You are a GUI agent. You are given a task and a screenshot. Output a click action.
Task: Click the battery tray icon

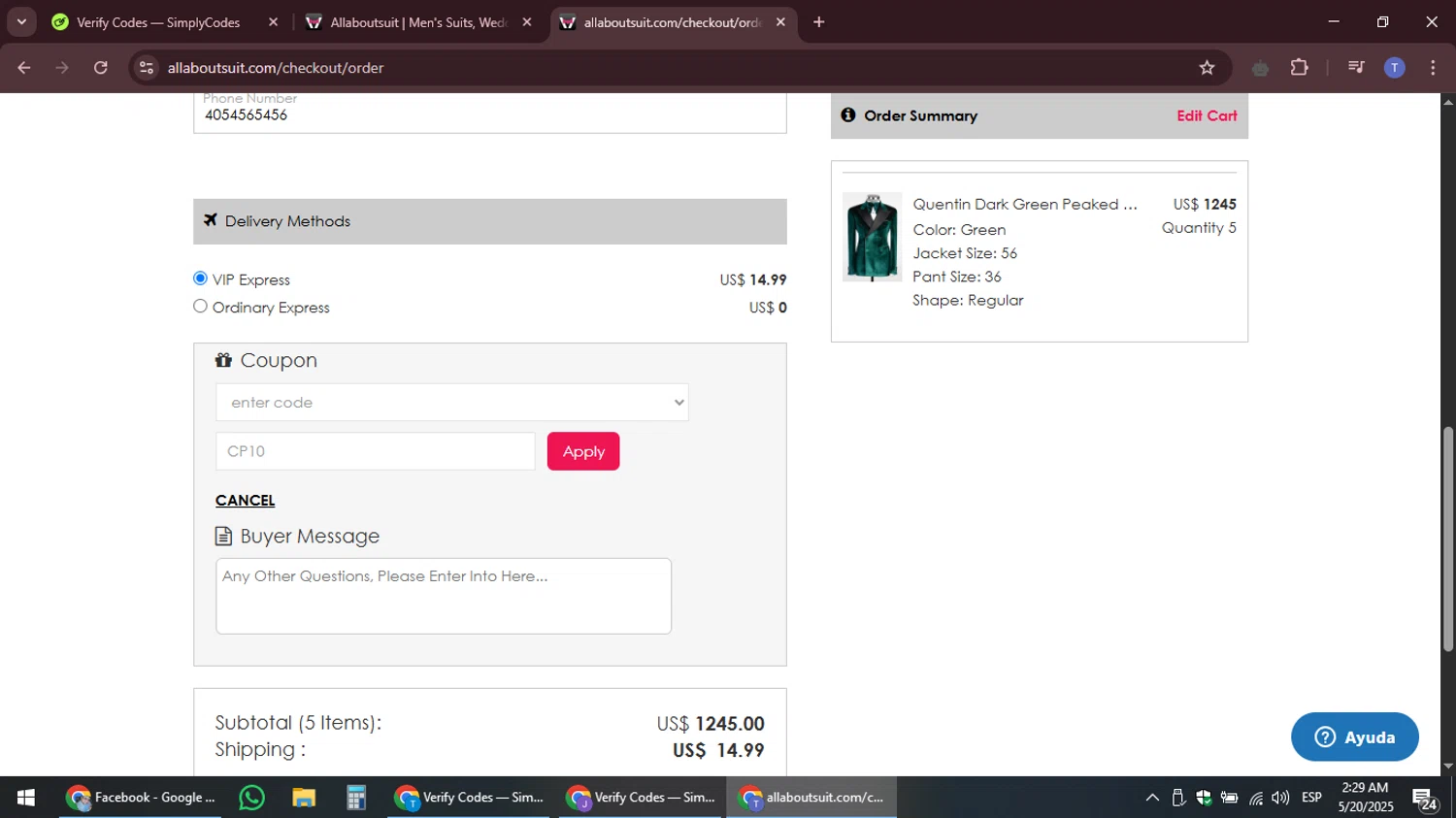tap(1229, 798)
